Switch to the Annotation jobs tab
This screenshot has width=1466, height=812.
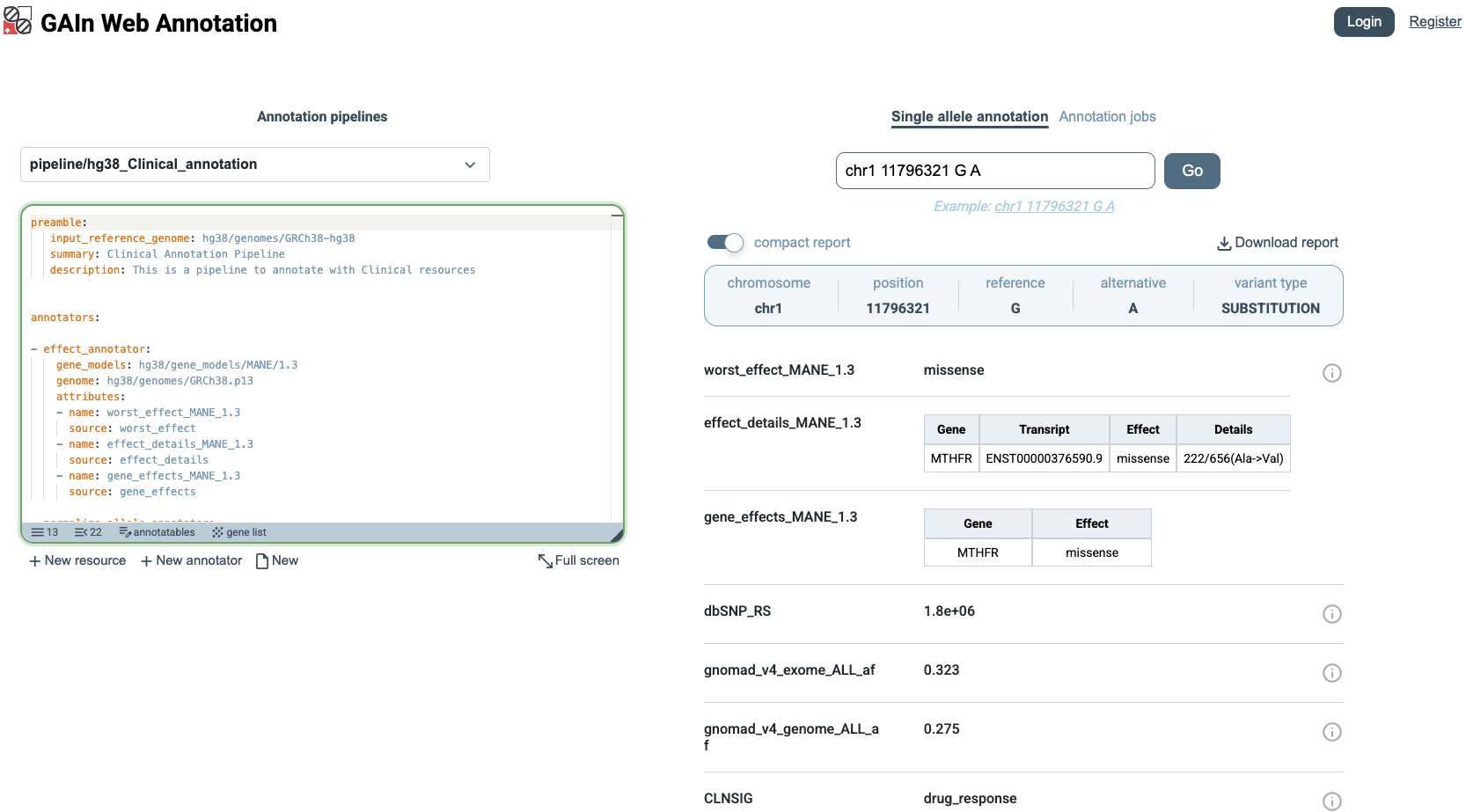pos(1107,116)
